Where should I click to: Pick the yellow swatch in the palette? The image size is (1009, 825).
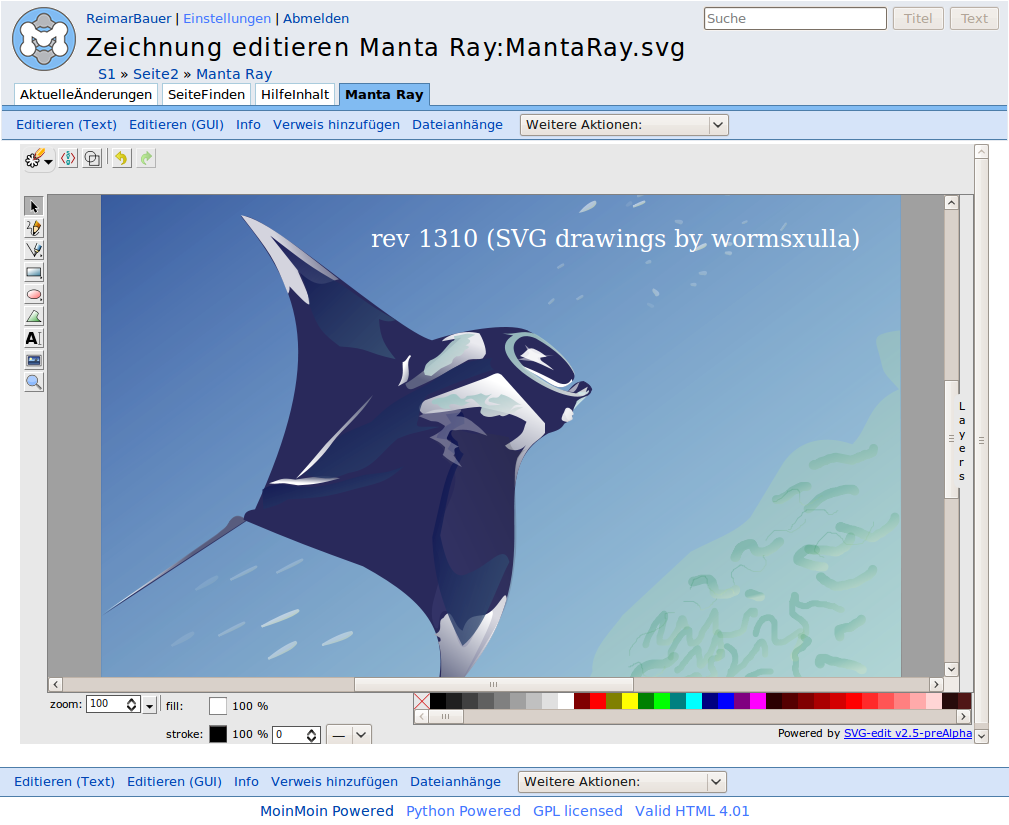pyautogui.click(x=630, y=701)
